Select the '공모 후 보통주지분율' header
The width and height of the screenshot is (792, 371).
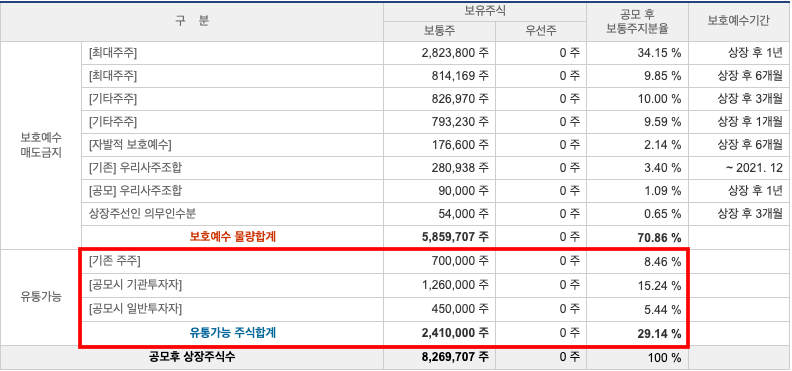click(x=637, y=22)
